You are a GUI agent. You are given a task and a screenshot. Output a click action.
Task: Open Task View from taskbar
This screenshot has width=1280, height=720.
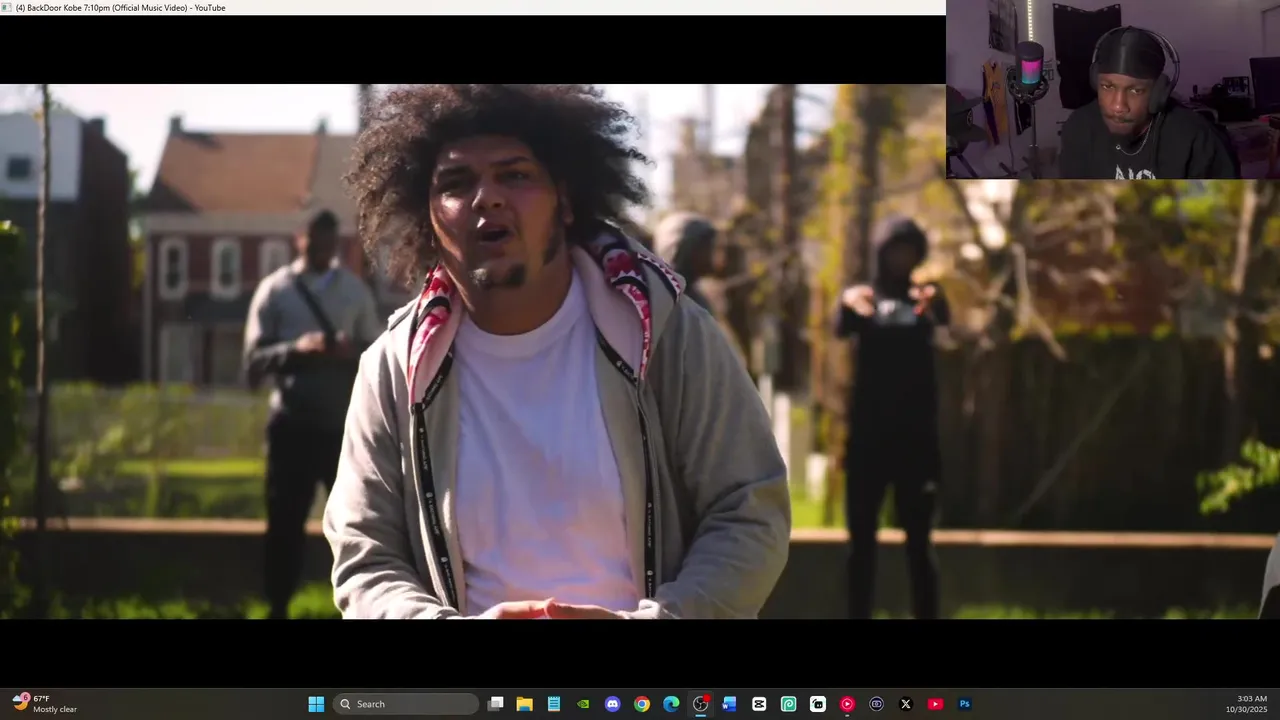coord(495,704)
